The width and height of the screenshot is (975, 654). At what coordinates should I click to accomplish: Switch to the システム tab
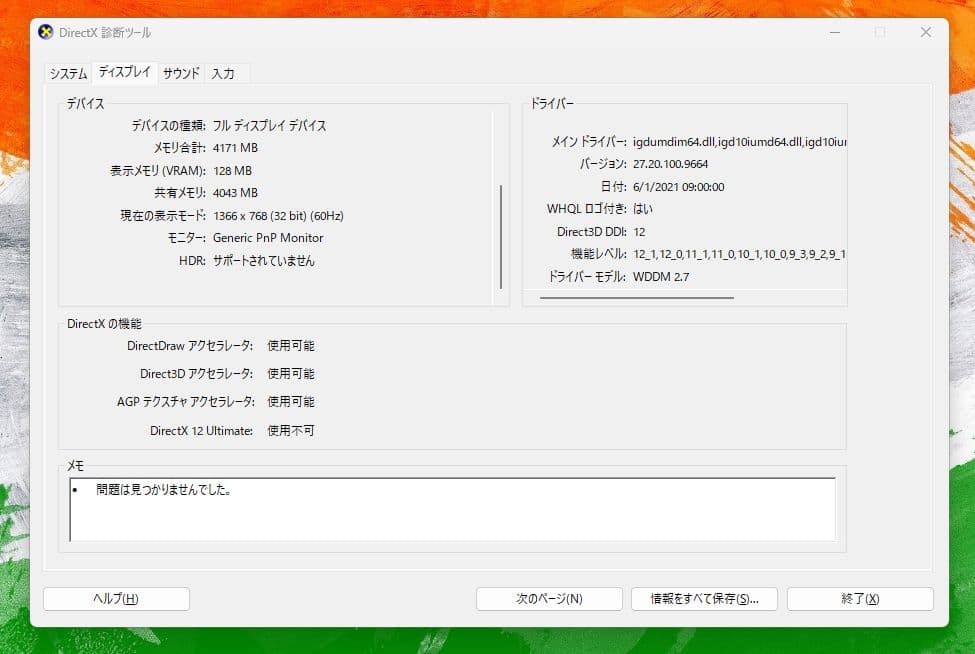(69, 74)
